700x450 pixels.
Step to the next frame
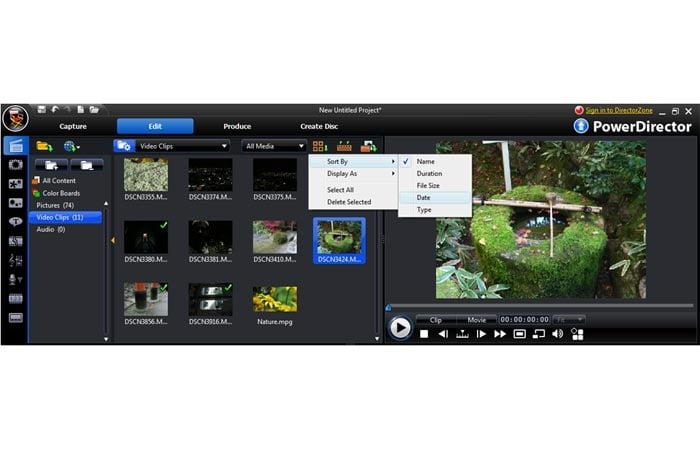(481, 334)
